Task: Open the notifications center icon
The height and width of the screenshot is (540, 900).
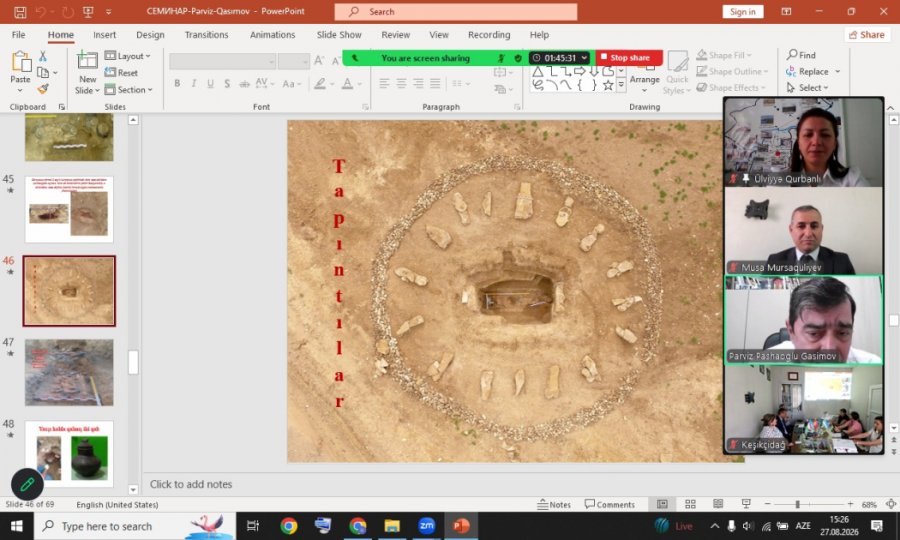Action: (x=877, y=526)
